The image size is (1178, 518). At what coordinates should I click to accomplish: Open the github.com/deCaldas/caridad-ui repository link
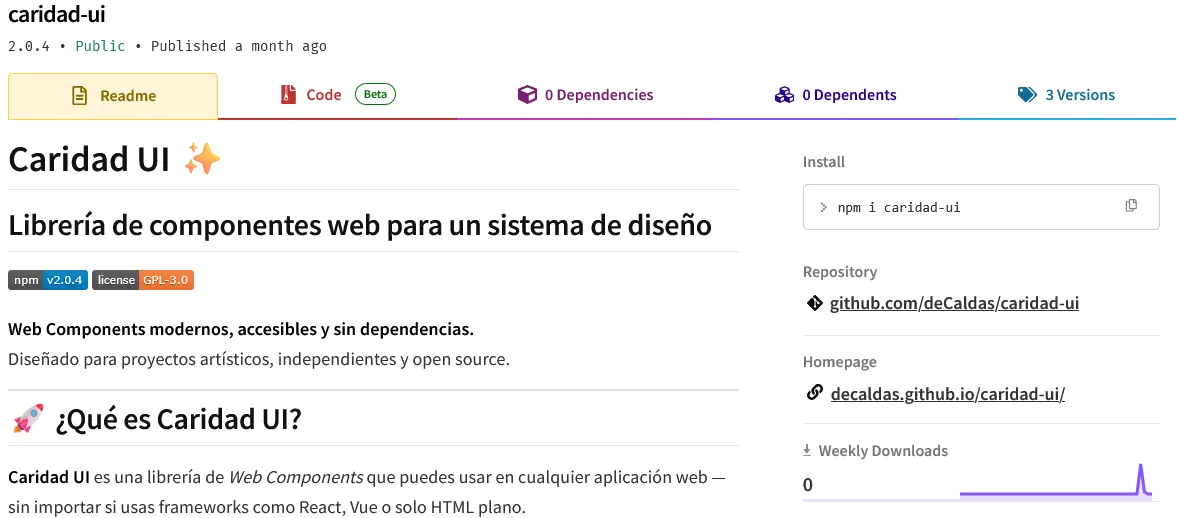(x=954, y=303)
